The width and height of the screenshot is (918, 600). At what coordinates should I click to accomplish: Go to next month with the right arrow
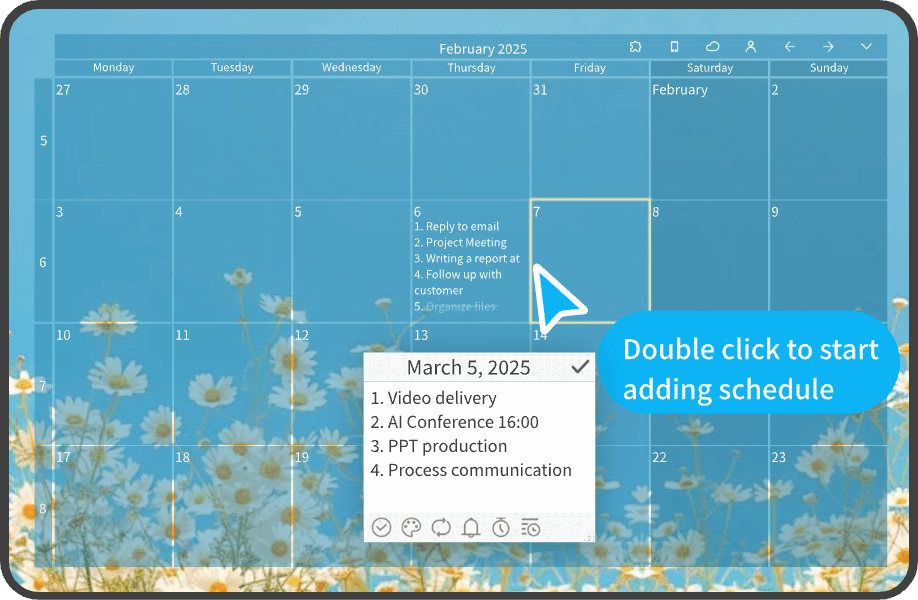pyautogui.click(x=828, y=46)
